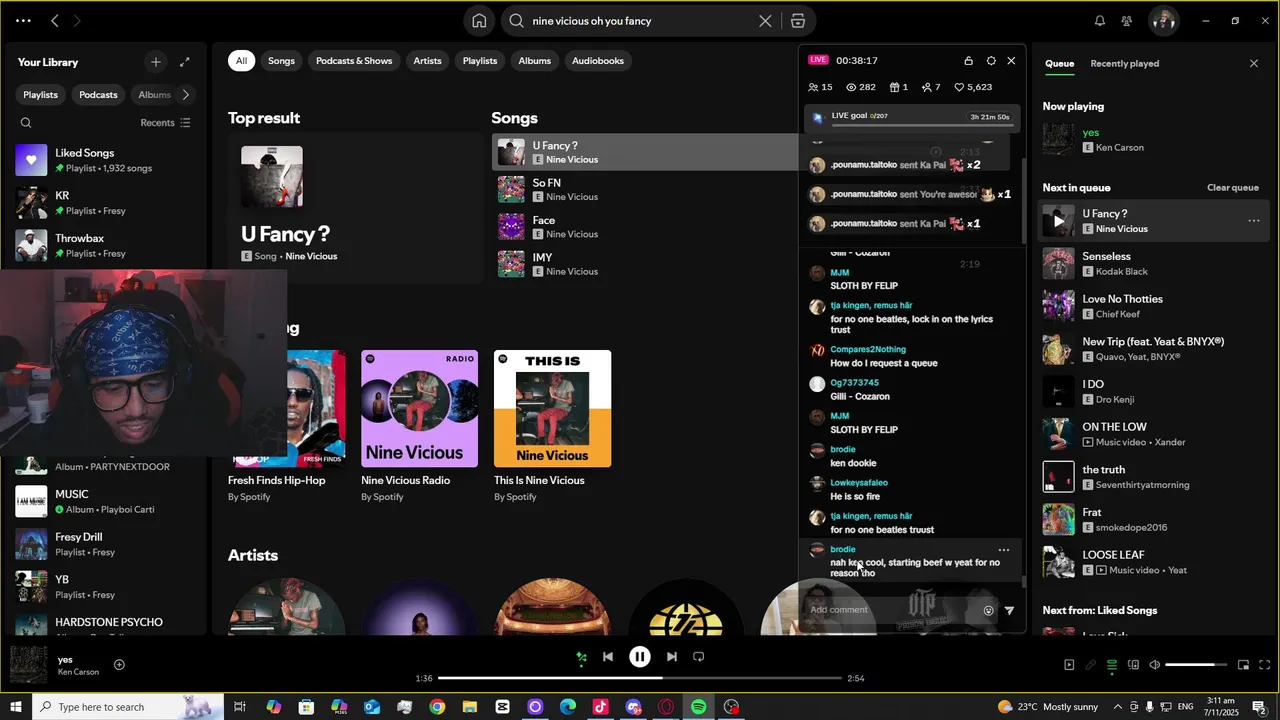1280x720 pixels.
Task: Connect to a device icon
Action: 1134,665
